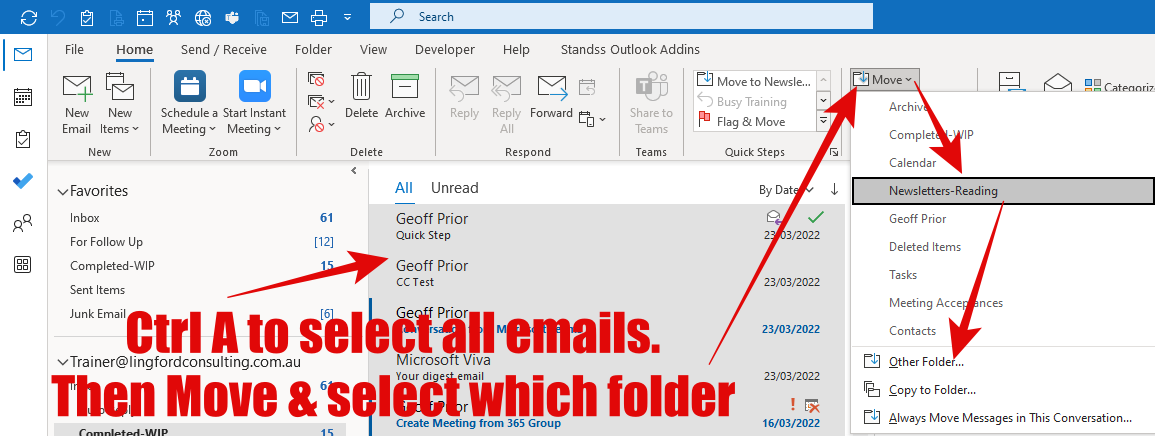Switch to the Unread filter tab
Viewport: 1155px width, 436px height.
click(454, 188)
